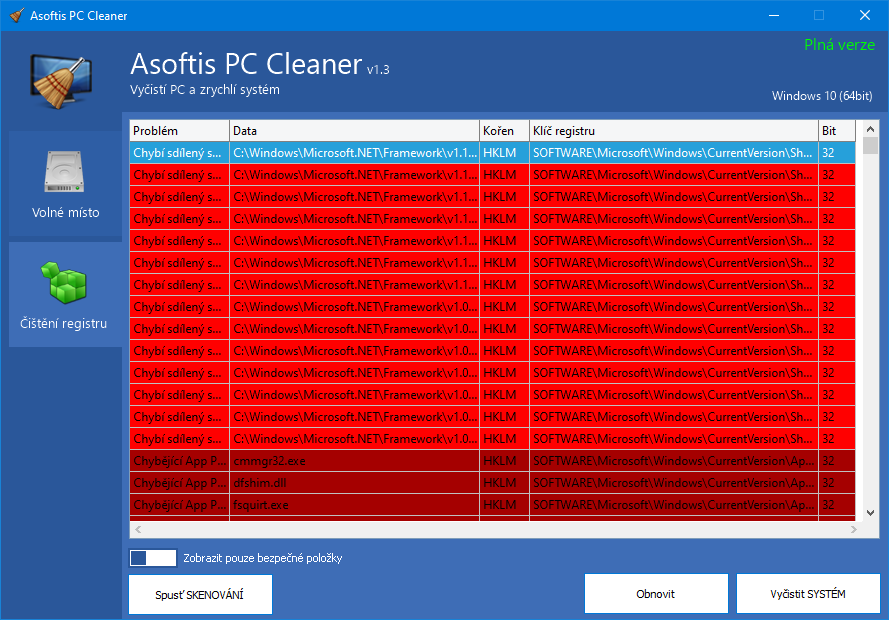Click HKLM cell in the fsquirt.exe row
889x620 pixels.
point(504,505)
